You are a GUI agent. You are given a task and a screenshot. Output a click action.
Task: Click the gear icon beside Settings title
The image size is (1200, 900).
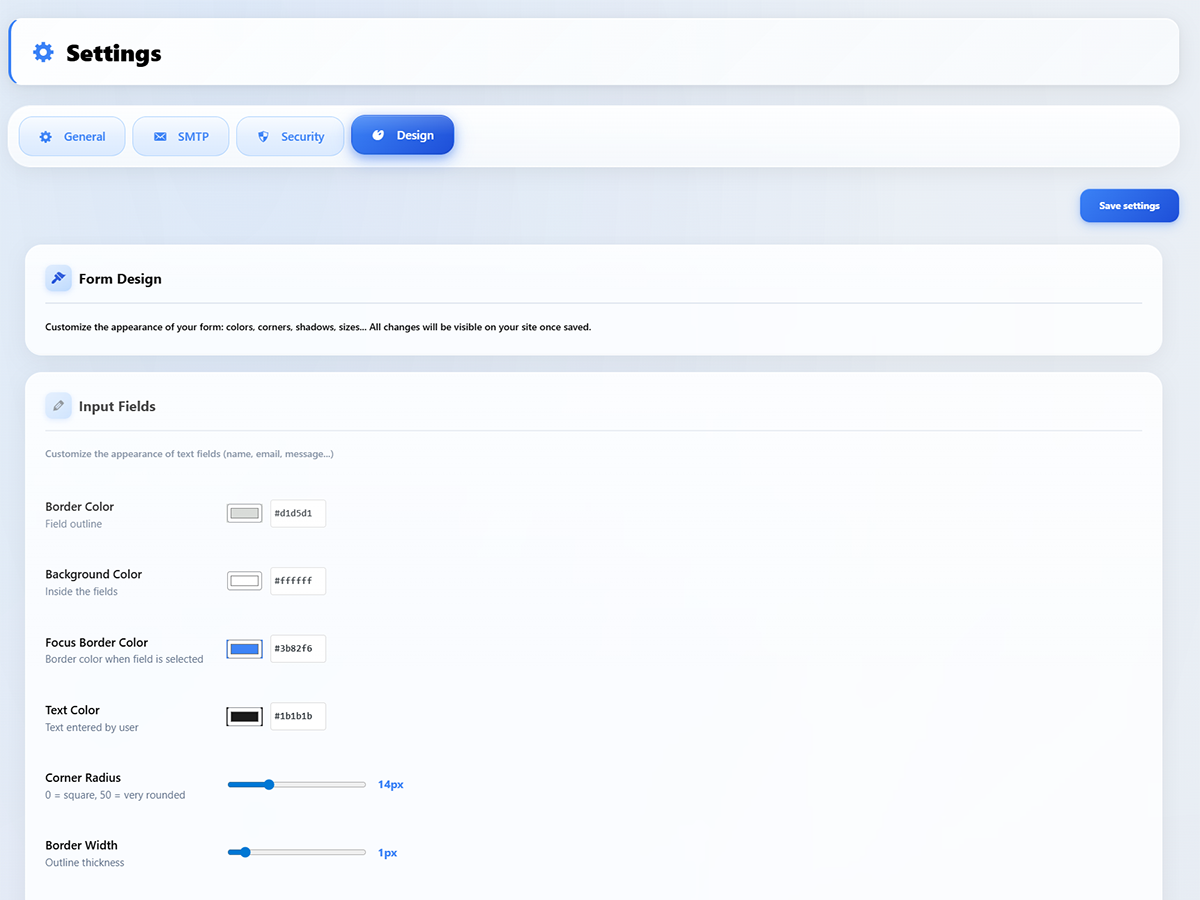point(43,52)
